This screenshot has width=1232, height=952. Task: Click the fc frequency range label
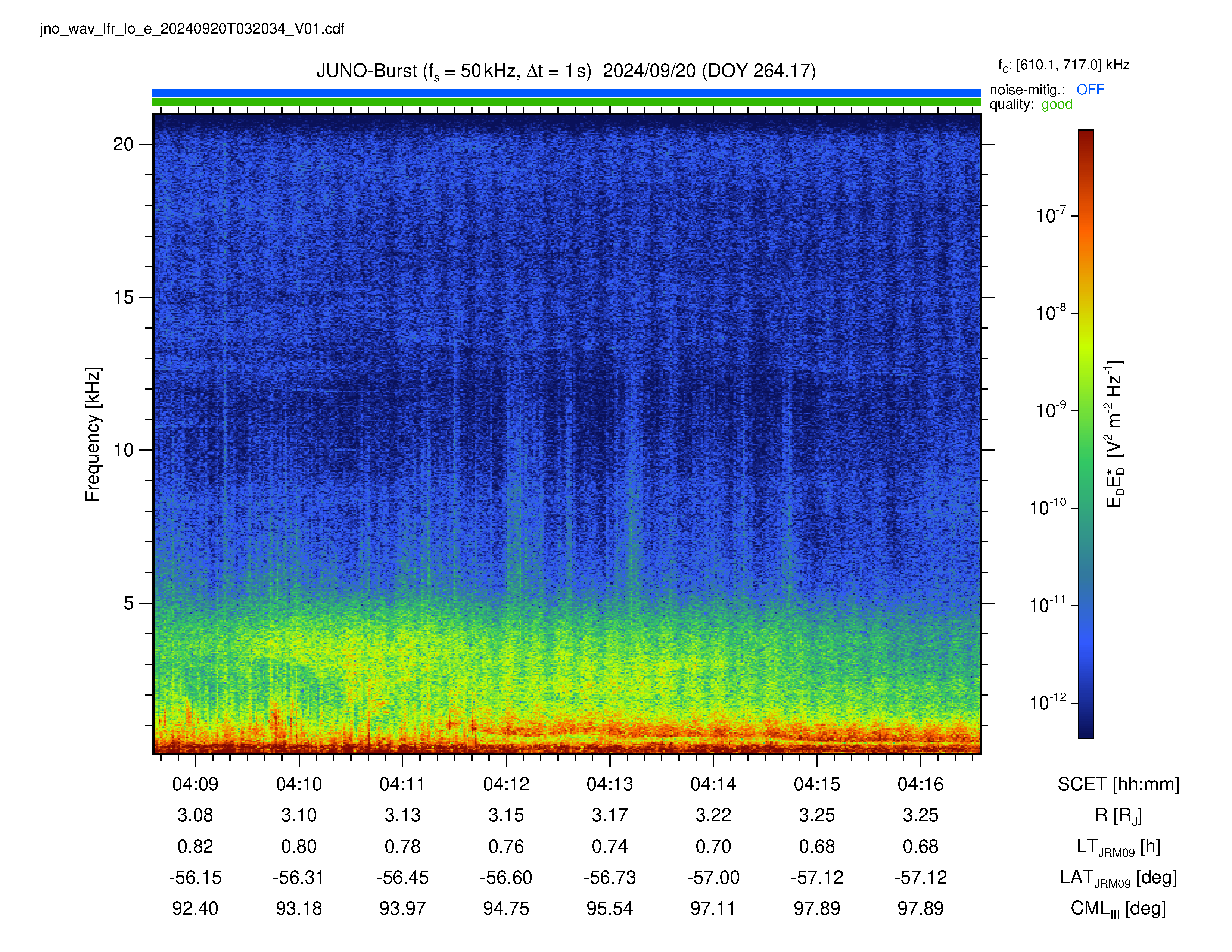[x=1063, y=65]
